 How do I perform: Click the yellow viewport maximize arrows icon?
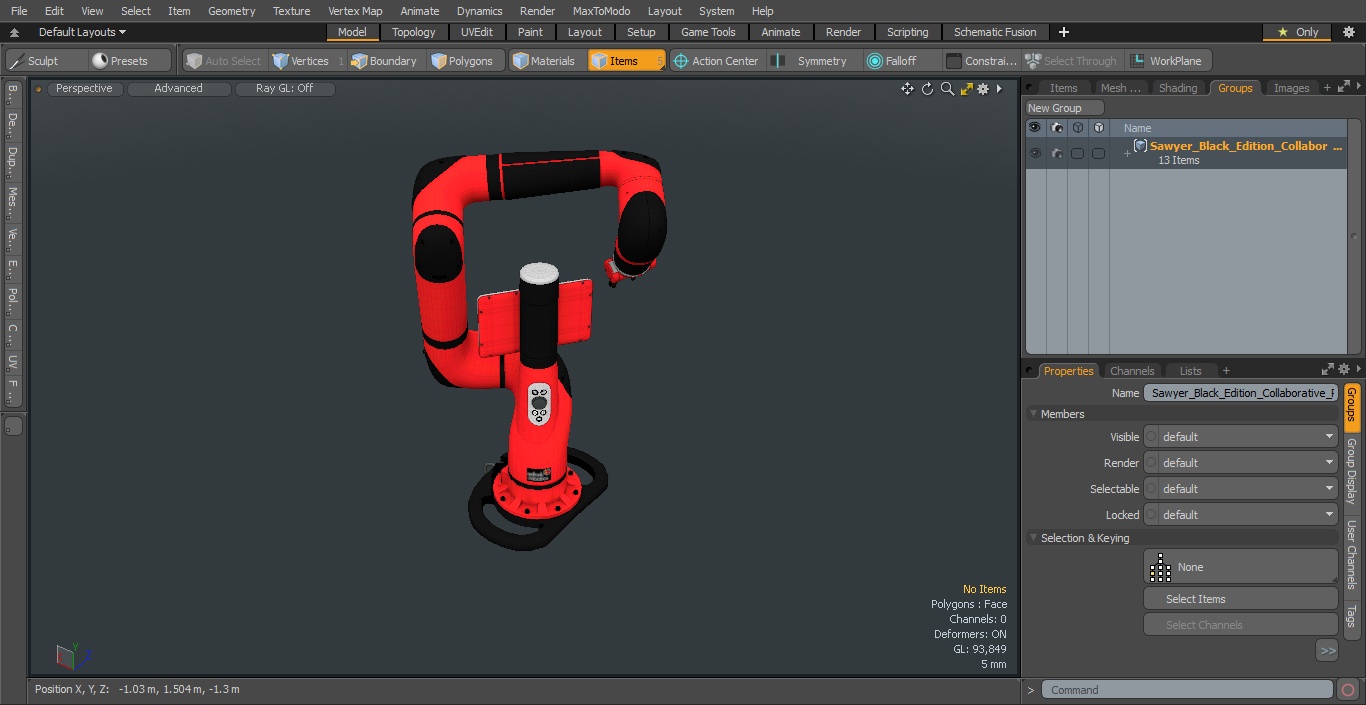pos(966,89)
